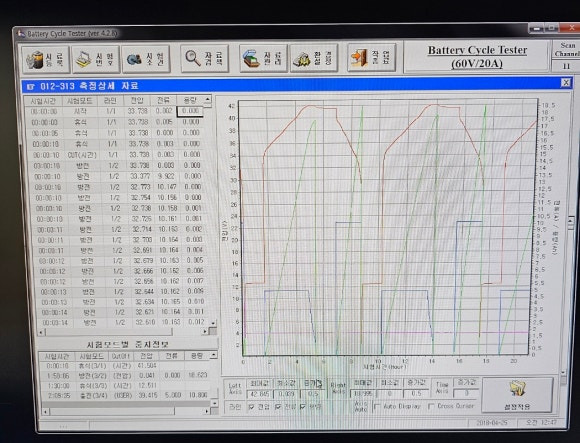Image resolution: width=580 pixels, height=443 pixels.
Task: Apply settings with the folder icon button
Action: [517, 395]
